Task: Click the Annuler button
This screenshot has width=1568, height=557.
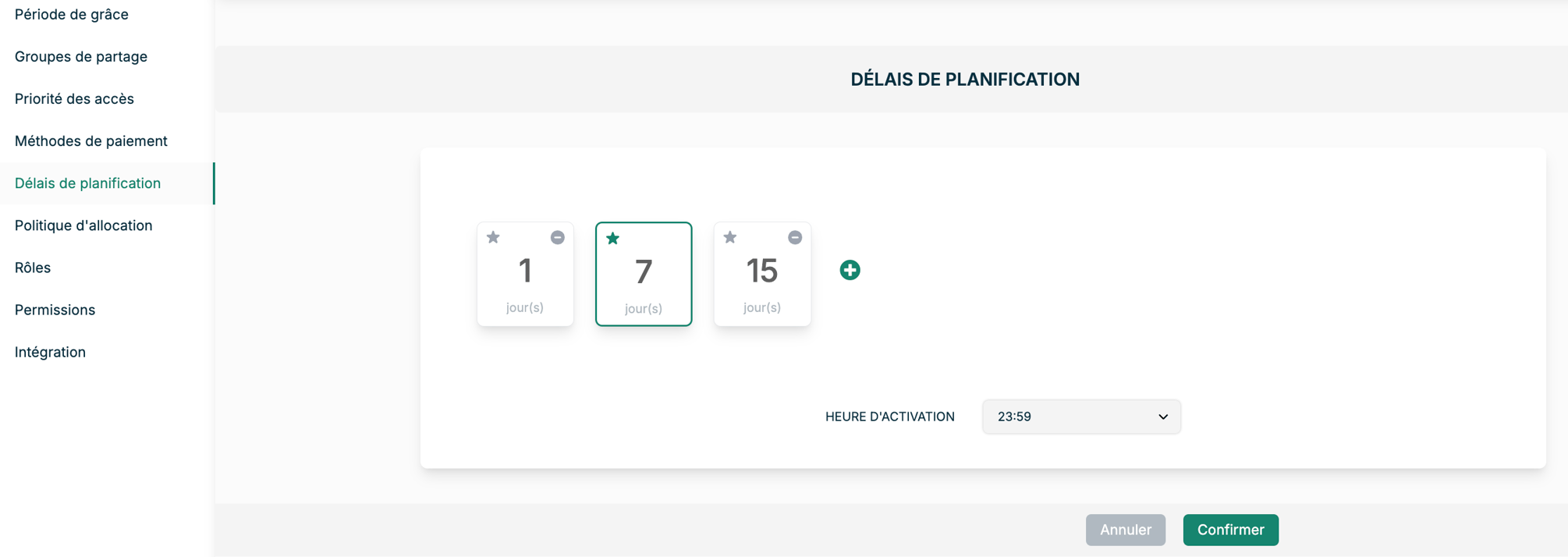Action: pos(1125,530)
